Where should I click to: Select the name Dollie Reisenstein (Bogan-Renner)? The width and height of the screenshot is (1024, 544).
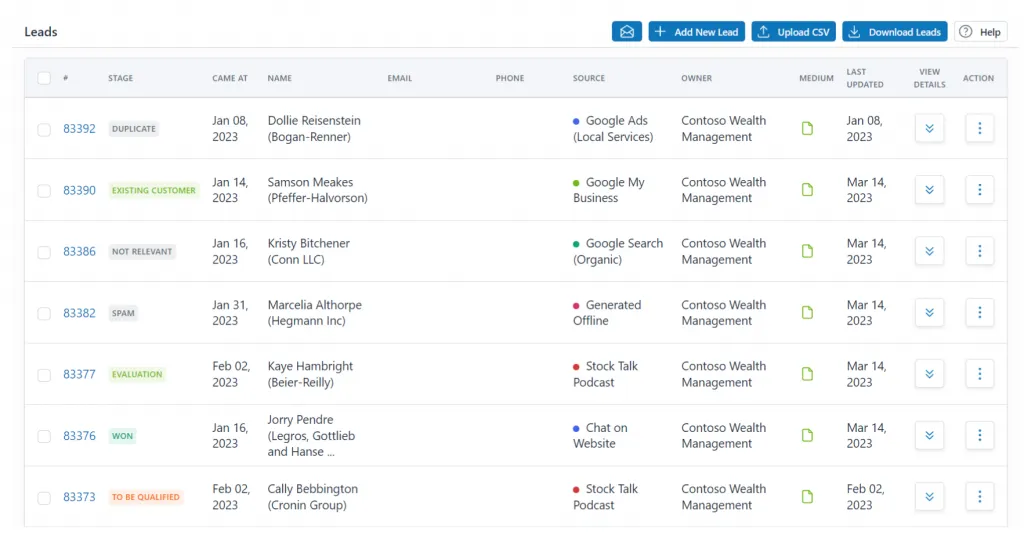tap(314, 129)
